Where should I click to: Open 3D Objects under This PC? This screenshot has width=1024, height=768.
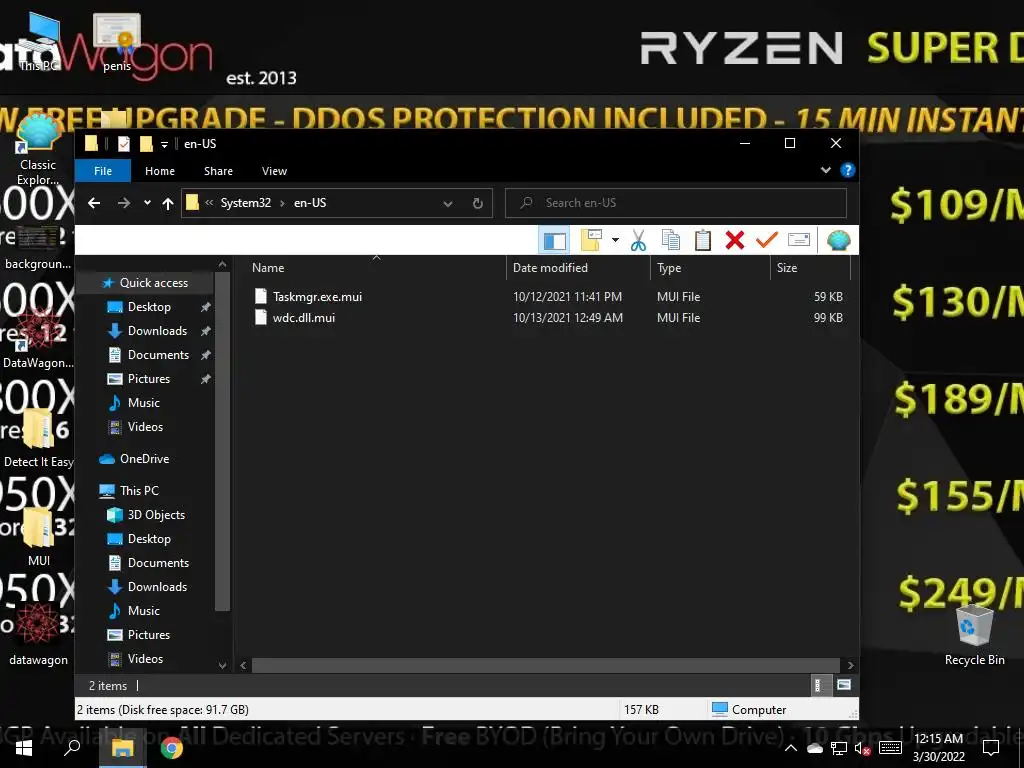point(156,515)
